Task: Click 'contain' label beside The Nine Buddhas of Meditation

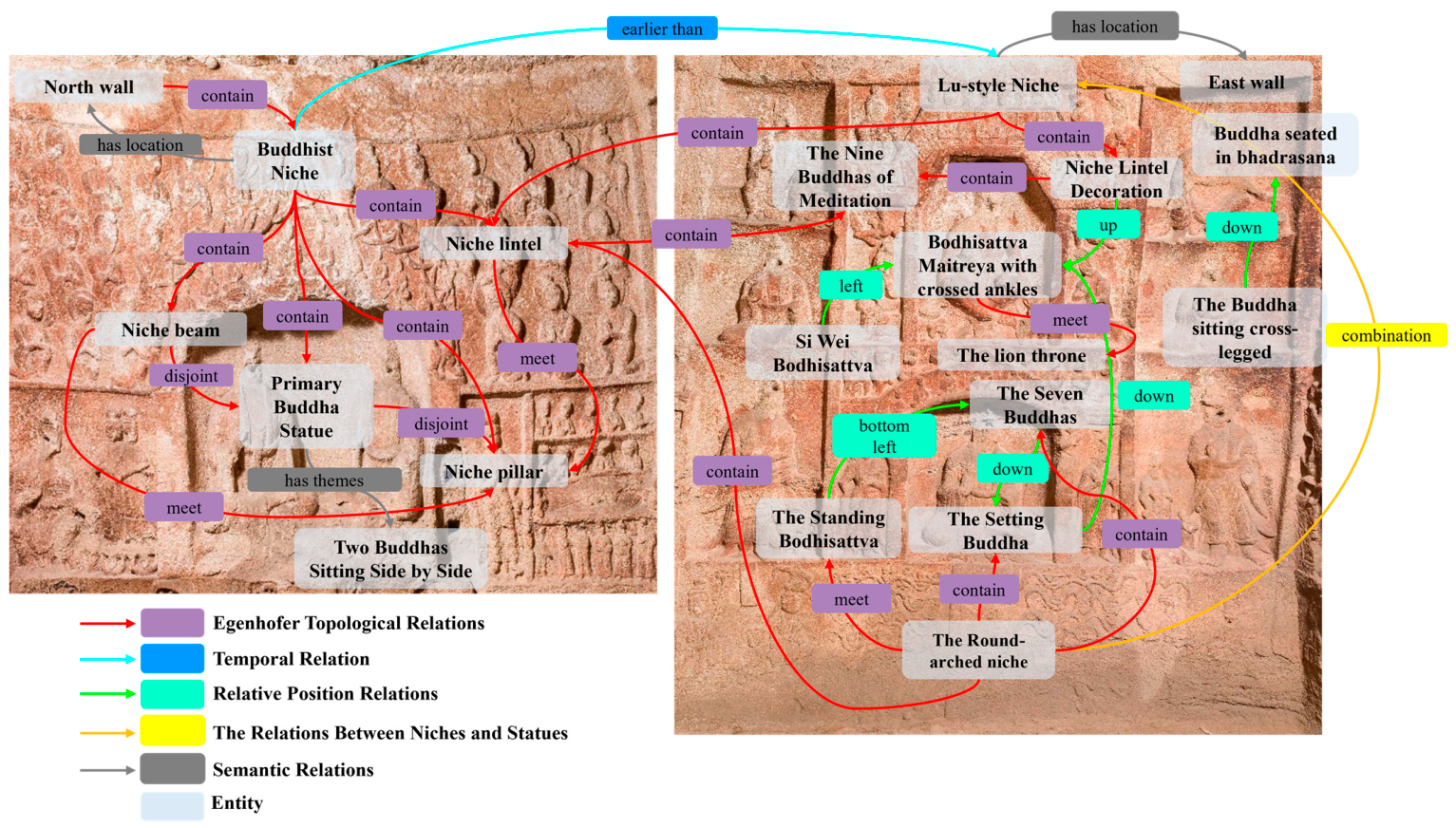Action: tap(987, 178)
